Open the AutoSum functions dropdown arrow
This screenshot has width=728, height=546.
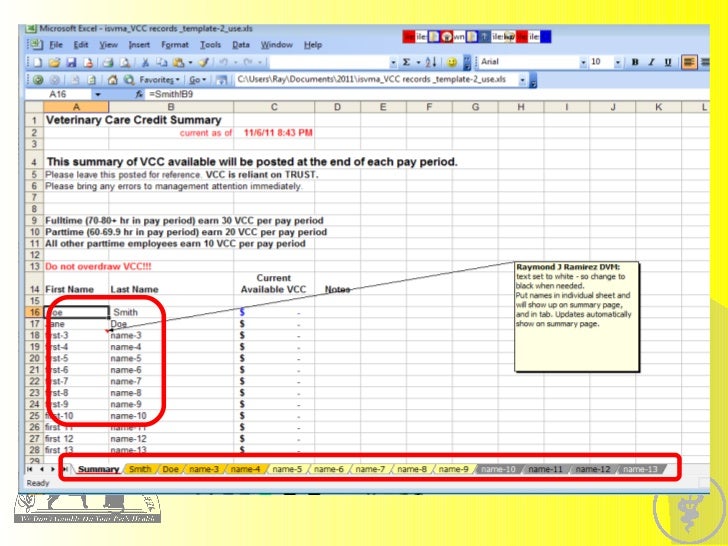pyautogui.click(x=418, y=63)
